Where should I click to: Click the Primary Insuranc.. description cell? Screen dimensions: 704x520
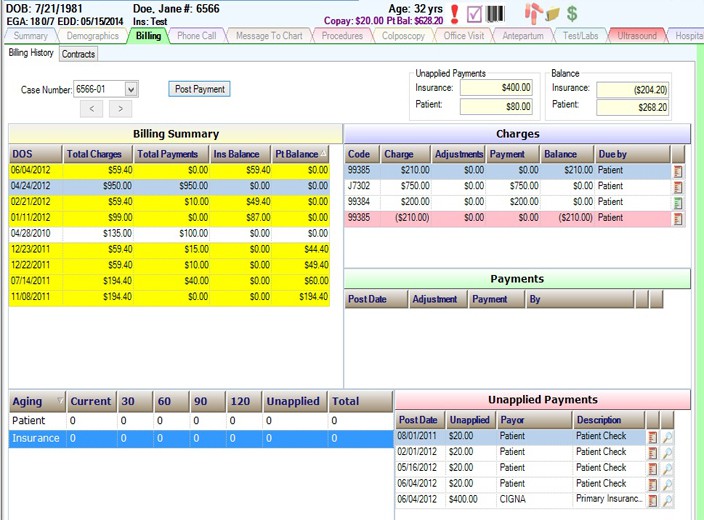click(609, 499)
